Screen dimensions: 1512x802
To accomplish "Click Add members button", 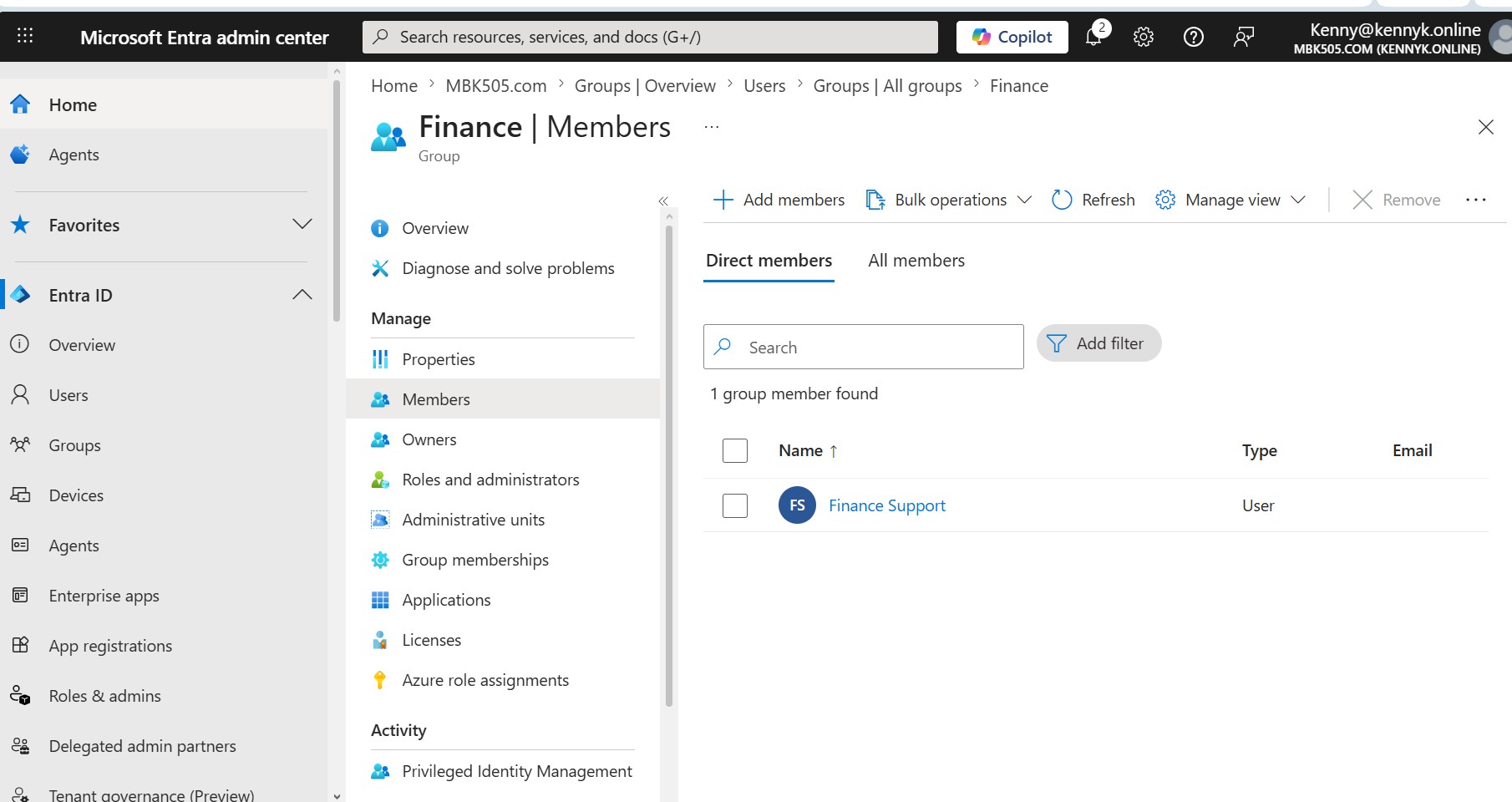I will 779,200.
